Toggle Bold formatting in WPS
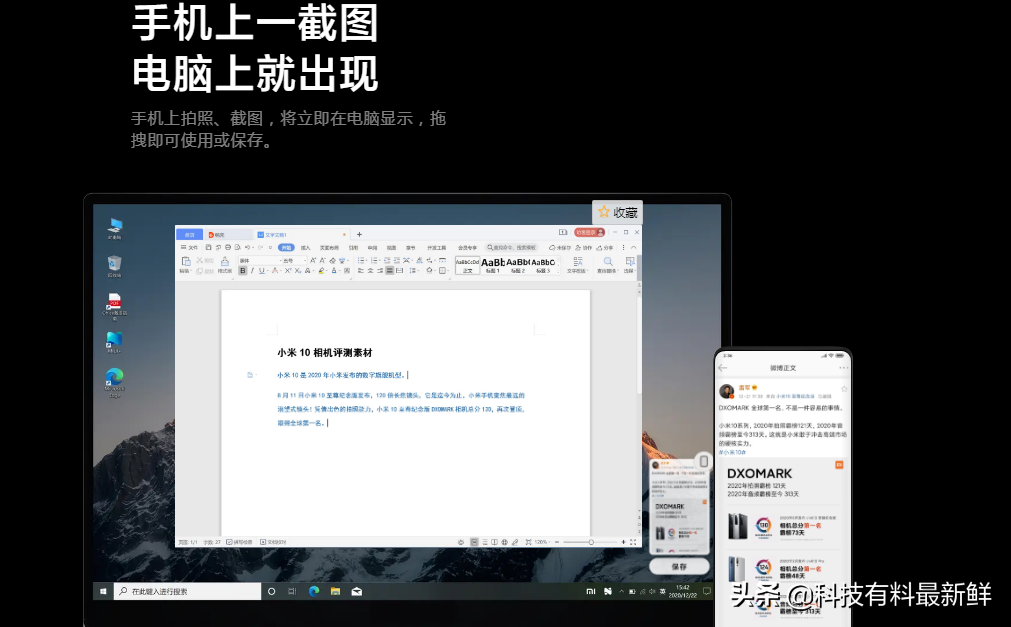Screen dimensions: 1011x627 (x=242, y=270)
